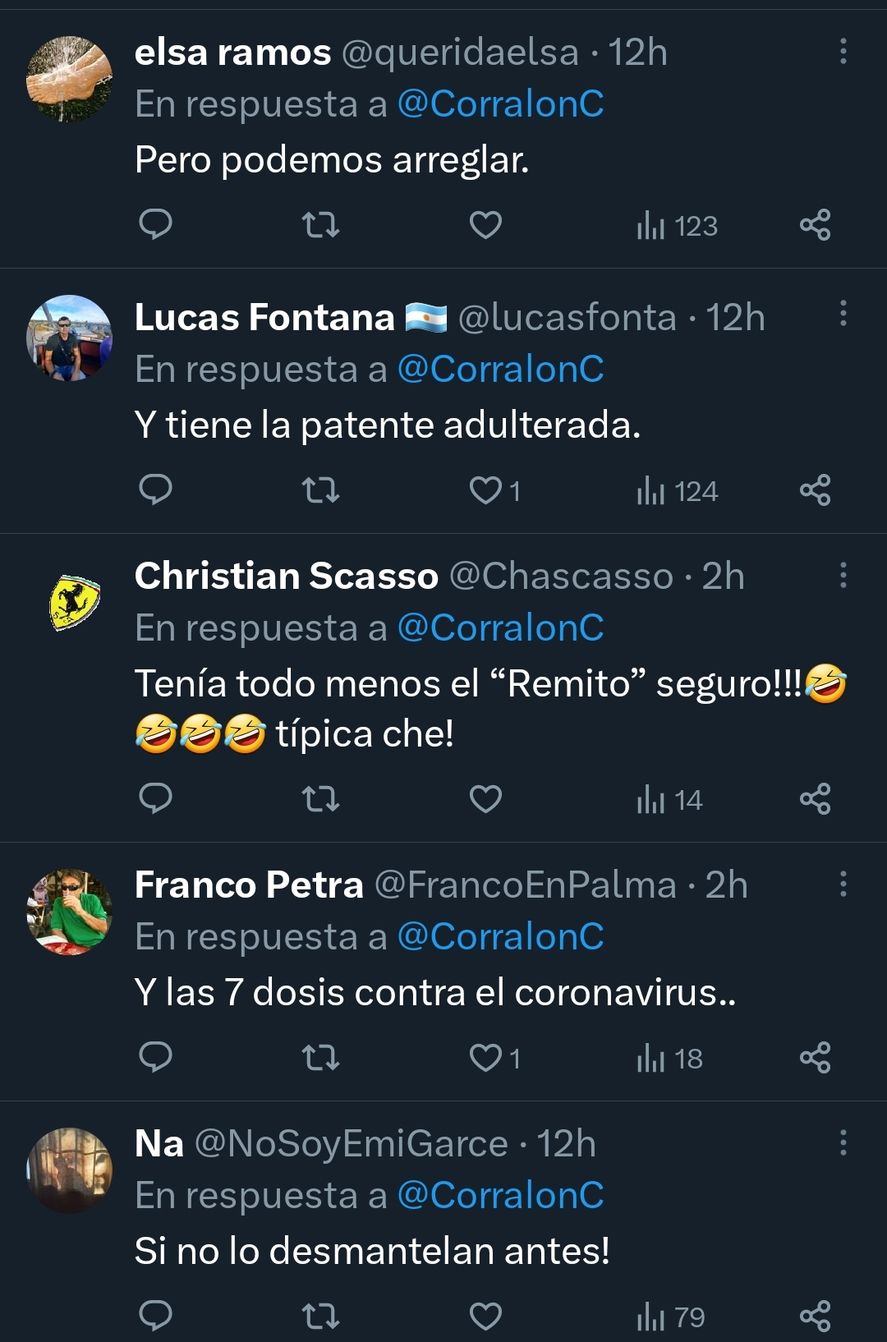The width and height of the screenshot is (887, 1342).
Task: Tap the @CorralonC mention under Na
Action: point(500,1195)
